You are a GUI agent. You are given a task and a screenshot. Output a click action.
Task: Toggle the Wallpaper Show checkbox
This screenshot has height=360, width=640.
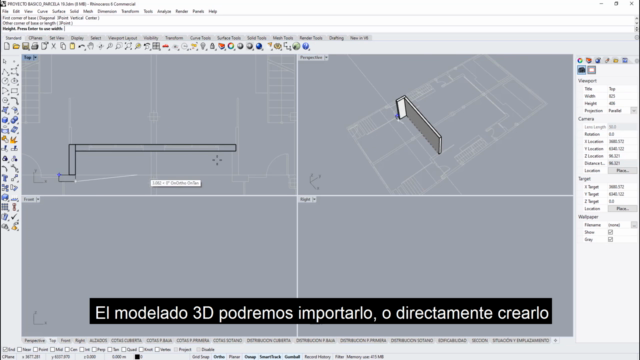point(611,232)
